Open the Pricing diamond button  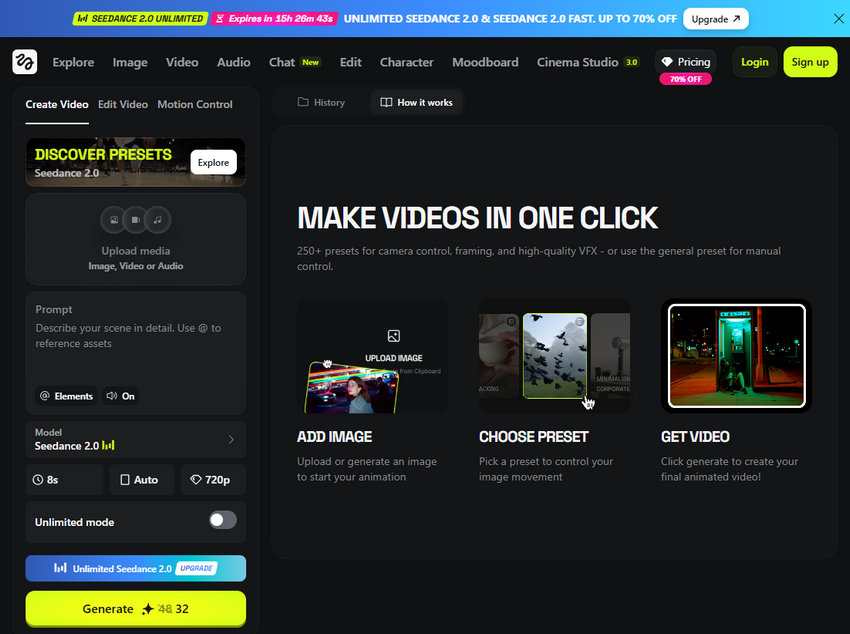pyautogui.click(x=686, y=62)
